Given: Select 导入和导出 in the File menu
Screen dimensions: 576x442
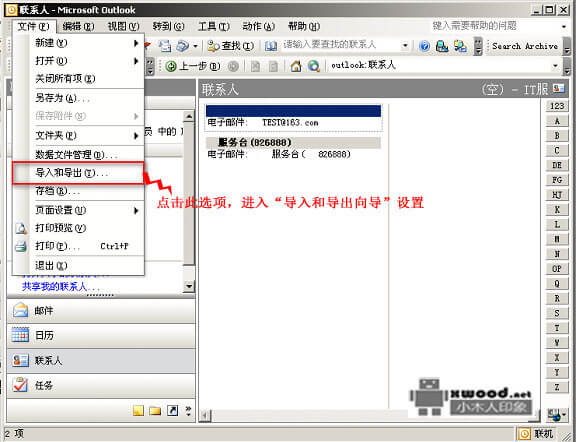Looking at the screenshot, I should (x=78, y=173).
